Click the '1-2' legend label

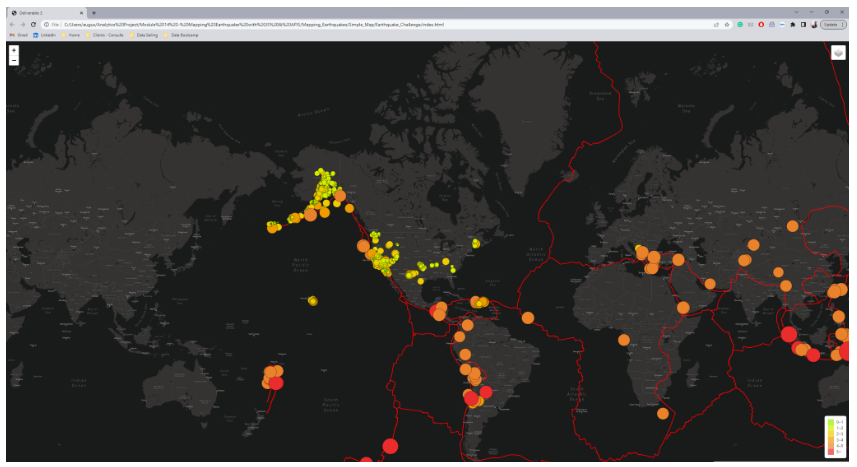pyautogui.click(x=840, y=428)
